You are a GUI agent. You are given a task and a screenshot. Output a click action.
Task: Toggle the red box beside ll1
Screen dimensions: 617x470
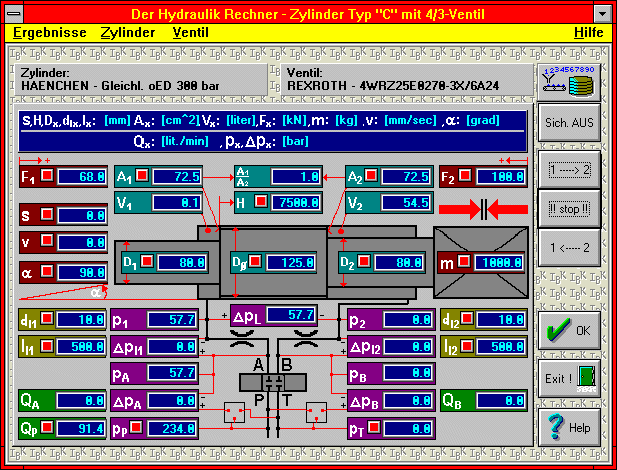[47, 346]
